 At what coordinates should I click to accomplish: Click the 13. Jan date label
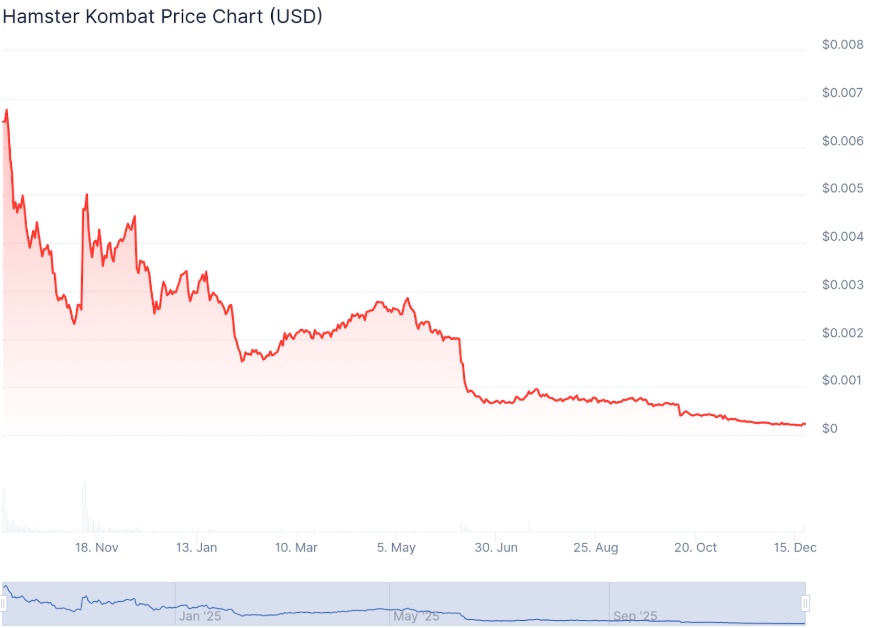click(x=197, y=547)
